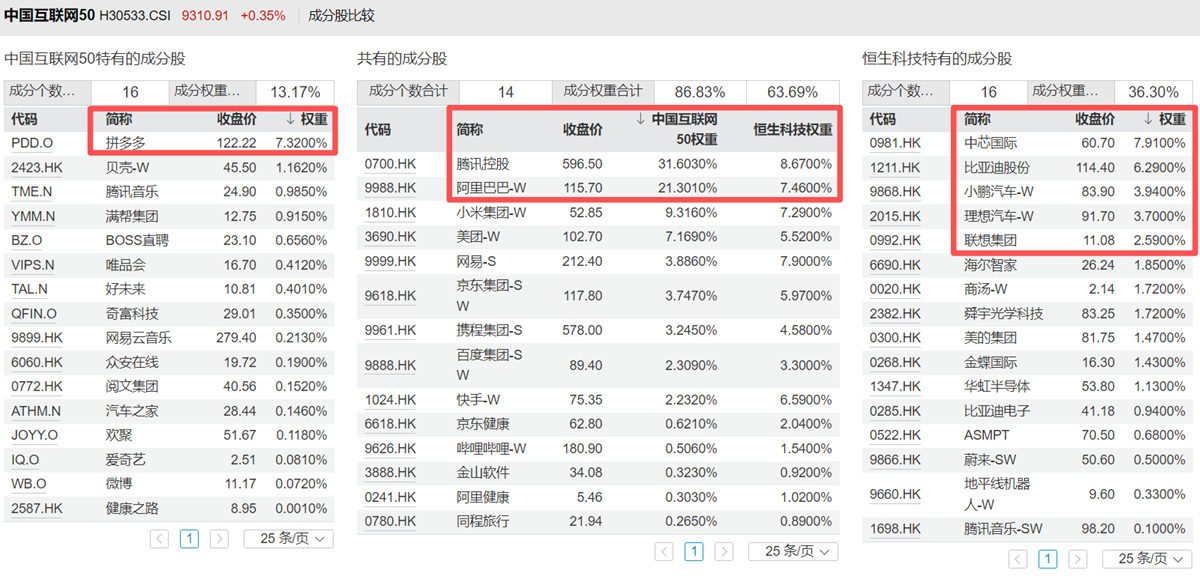
Task: Open stock code VIPS.N link
Action: [x=33, y=265]
